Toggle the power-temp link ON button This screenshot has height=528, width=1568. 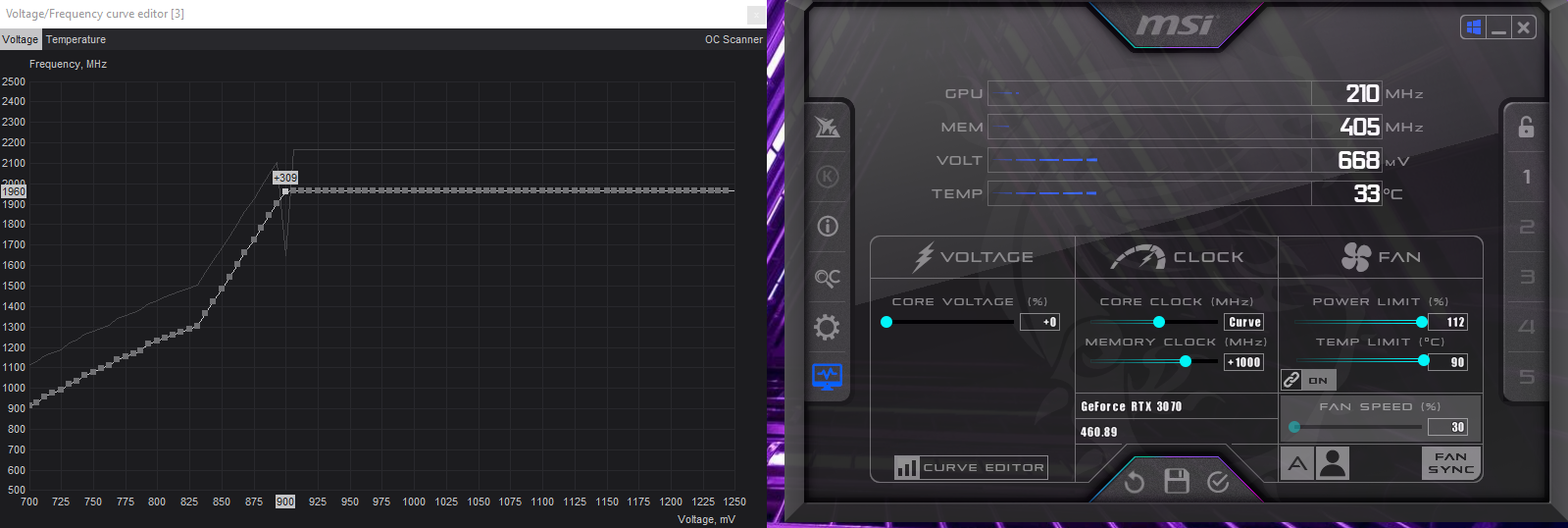[x=1318, y=380]
